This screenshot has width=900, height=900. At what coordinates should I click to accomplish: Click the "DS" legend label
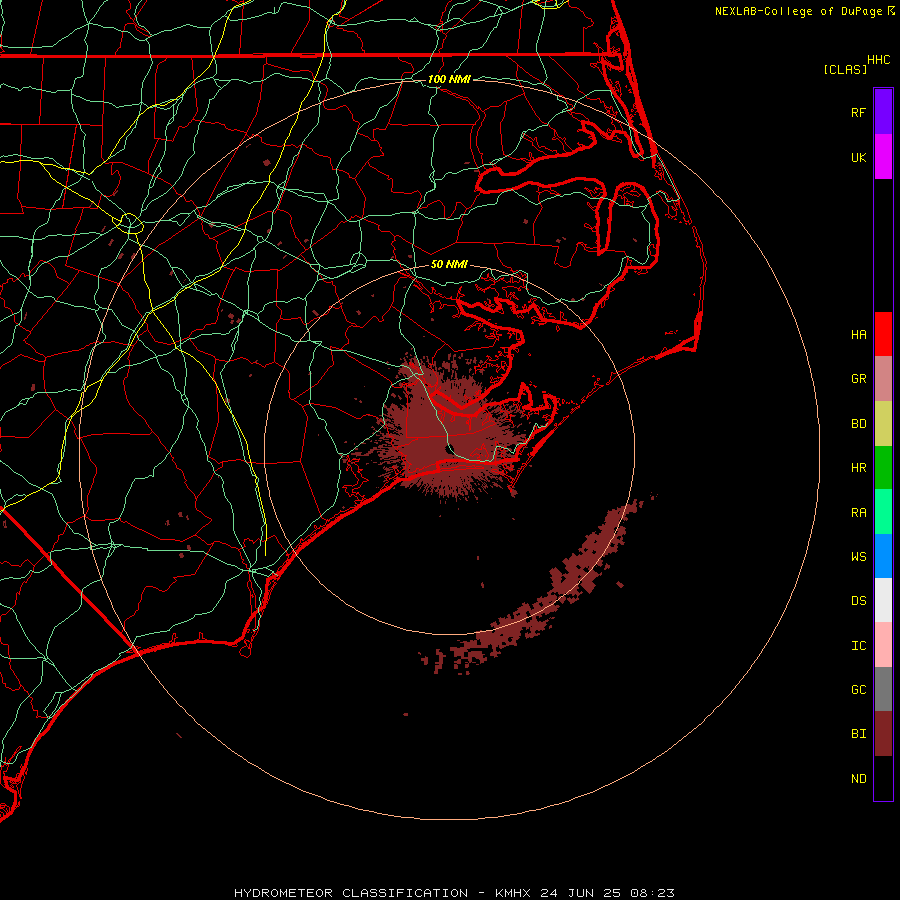[858, 601]
